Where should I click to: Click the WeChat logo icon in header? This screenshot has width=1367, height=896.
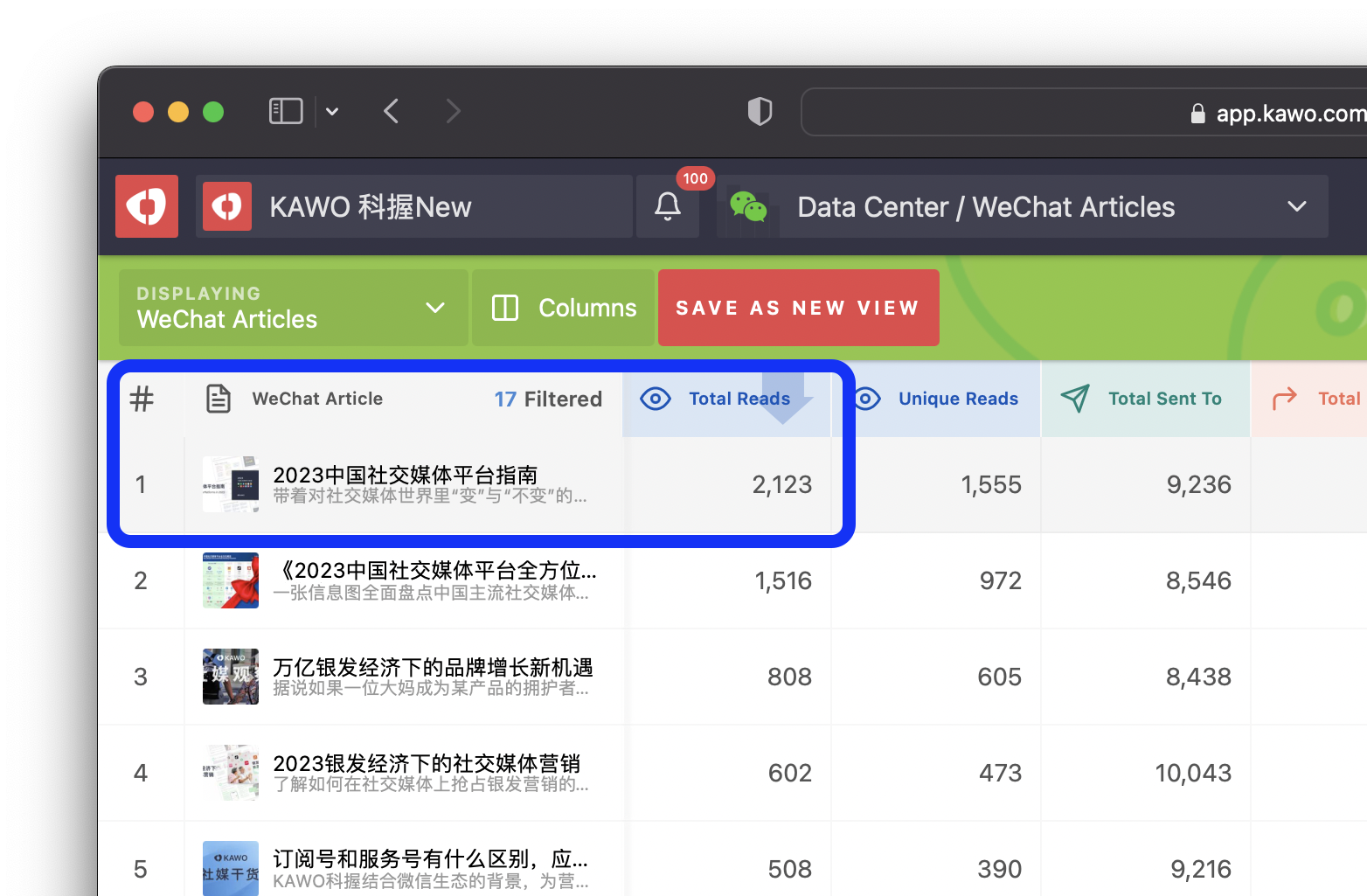pos(748,206)
